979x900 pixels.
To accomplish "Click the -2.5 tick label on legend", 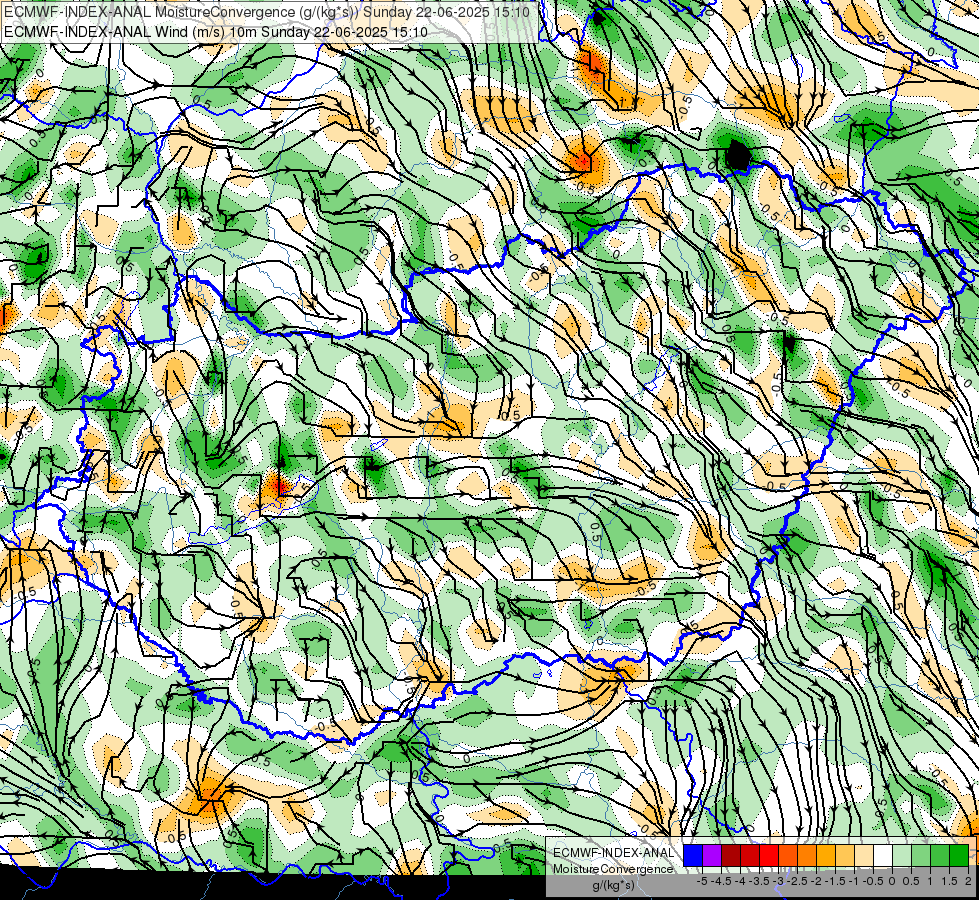I will (797, 881).
